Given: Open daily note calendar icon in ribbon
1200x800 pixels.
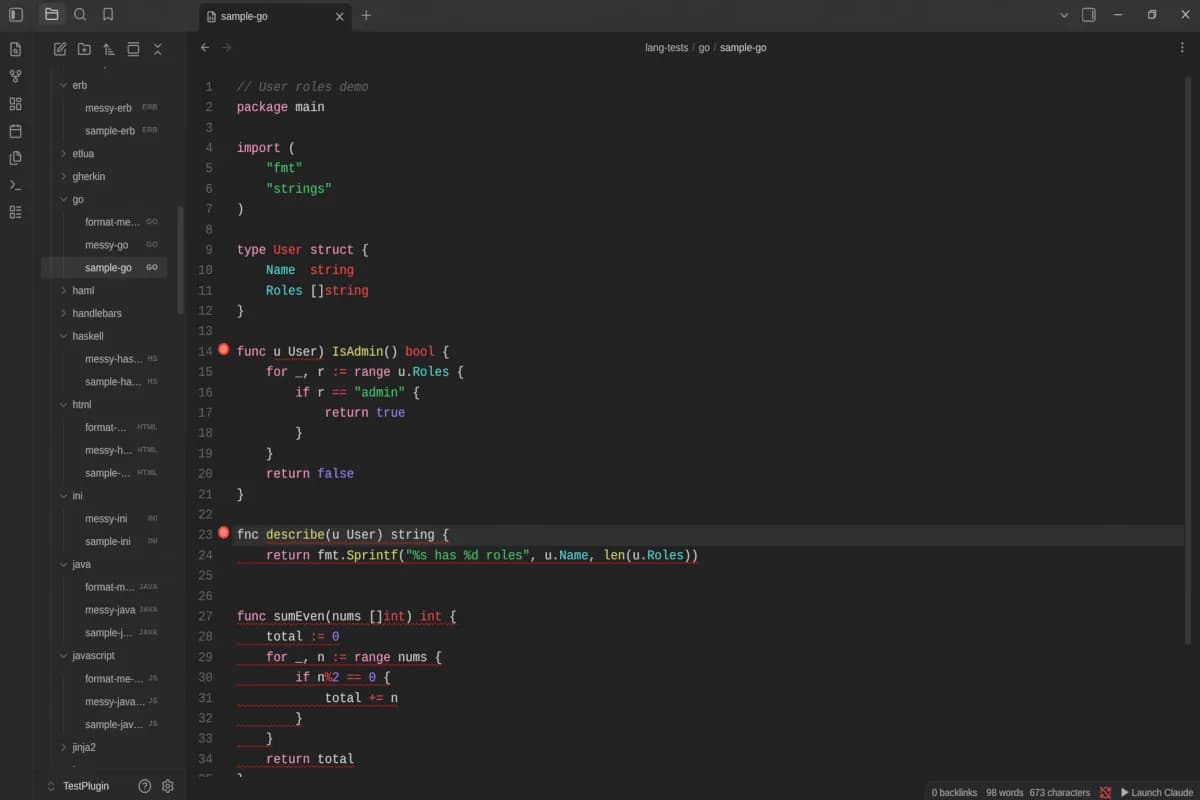Looking at the screenshot, I should click(x=15, y=131).
